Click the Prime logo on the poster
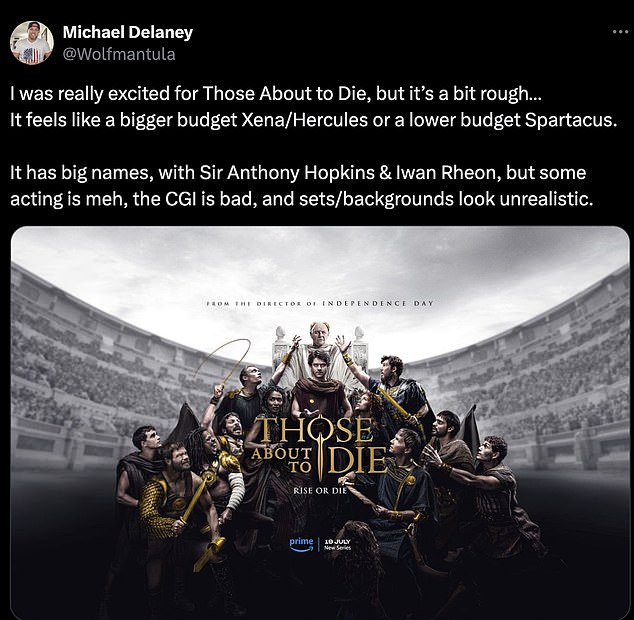 302,544
